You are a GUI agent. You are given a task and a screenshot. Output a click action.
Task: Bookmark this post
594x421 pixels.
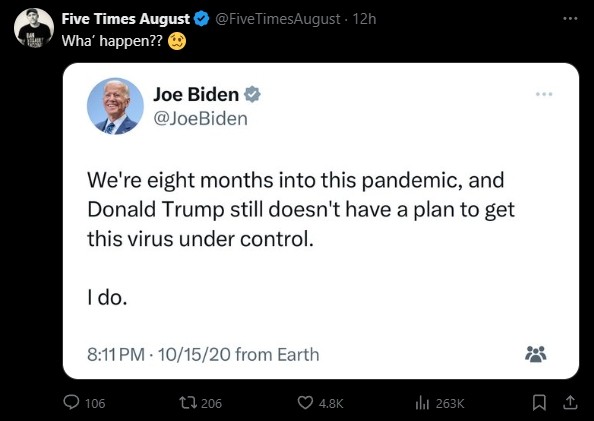(539, 402)
